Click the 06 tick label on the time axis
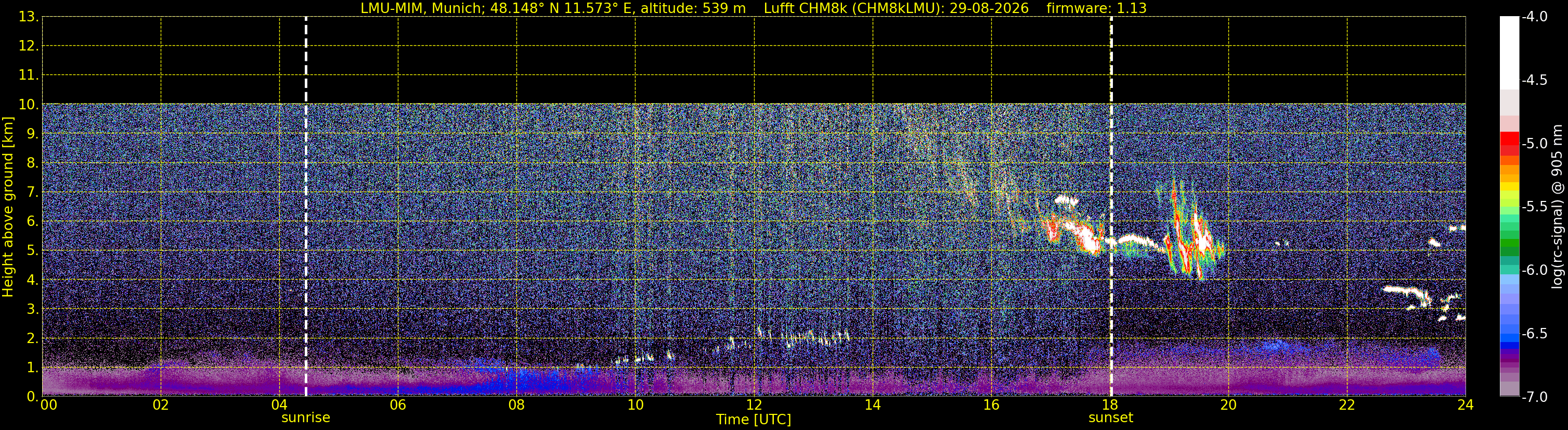Screen dimensions: 1568x430 click(x=397, y=405)
